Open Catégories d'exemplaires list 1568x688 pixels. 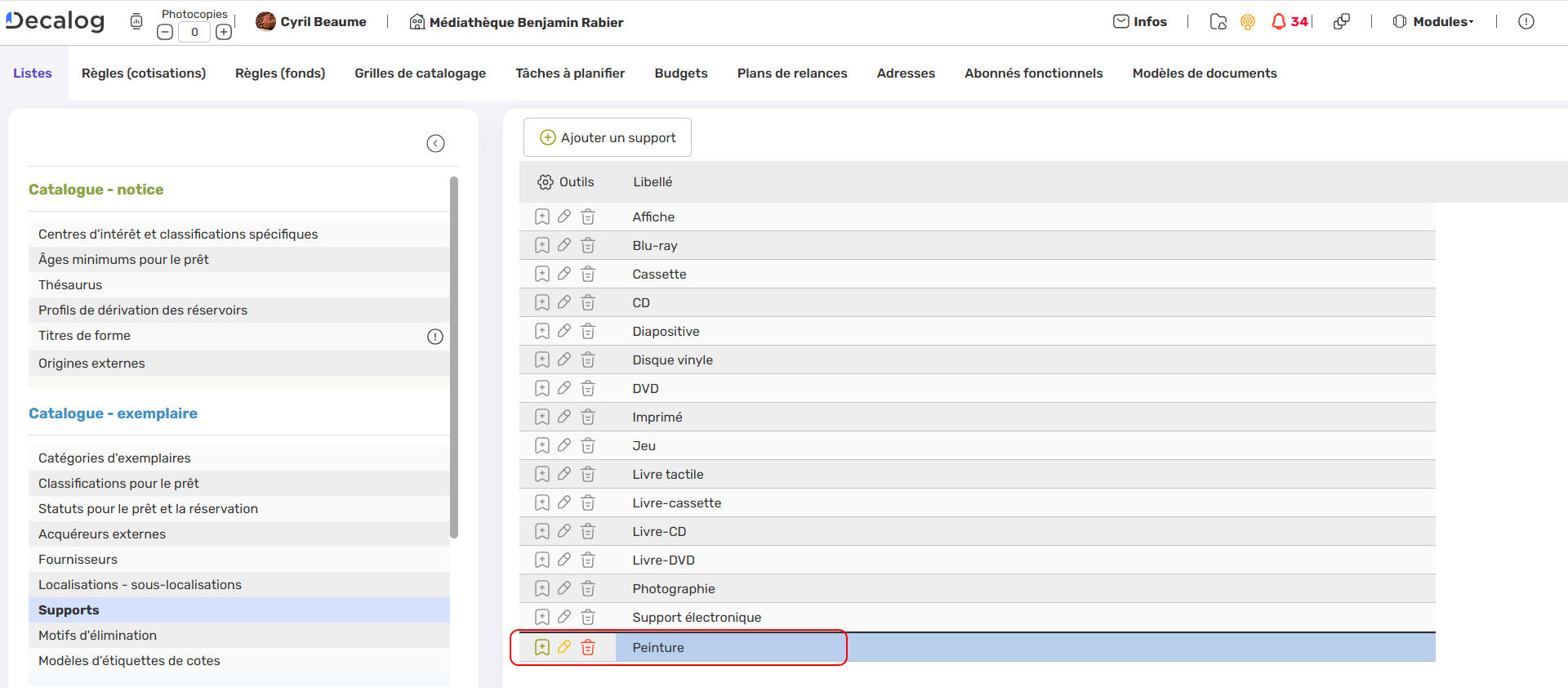click(239, 458)
